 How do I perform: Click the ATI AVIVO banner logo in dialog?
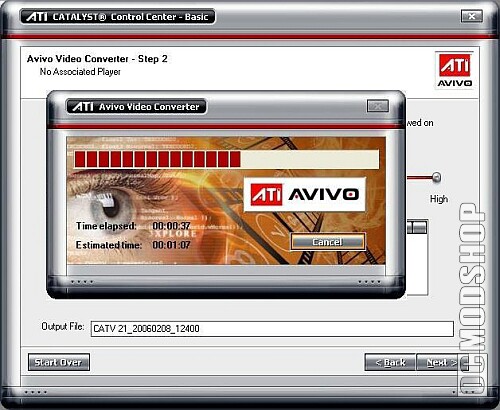[305, 194]
